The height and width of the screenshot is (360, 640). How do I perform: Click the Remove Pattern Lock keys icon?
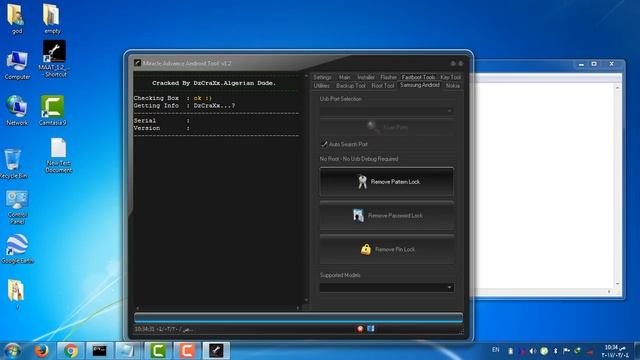[362, 182]
